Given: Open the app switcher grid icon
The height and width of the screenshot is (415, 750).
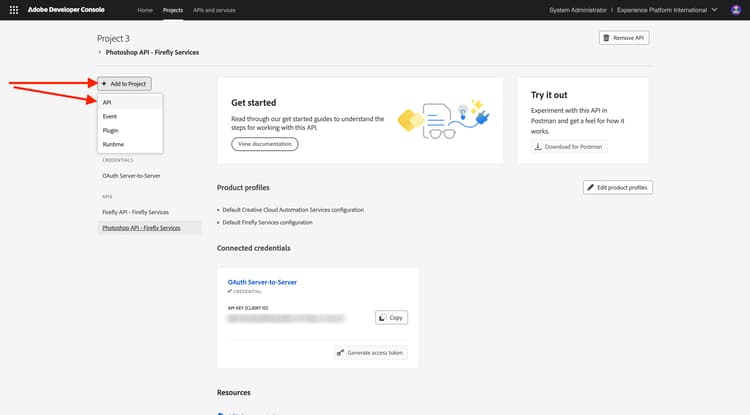Looking at the screenshot, I should coord(13,9).
